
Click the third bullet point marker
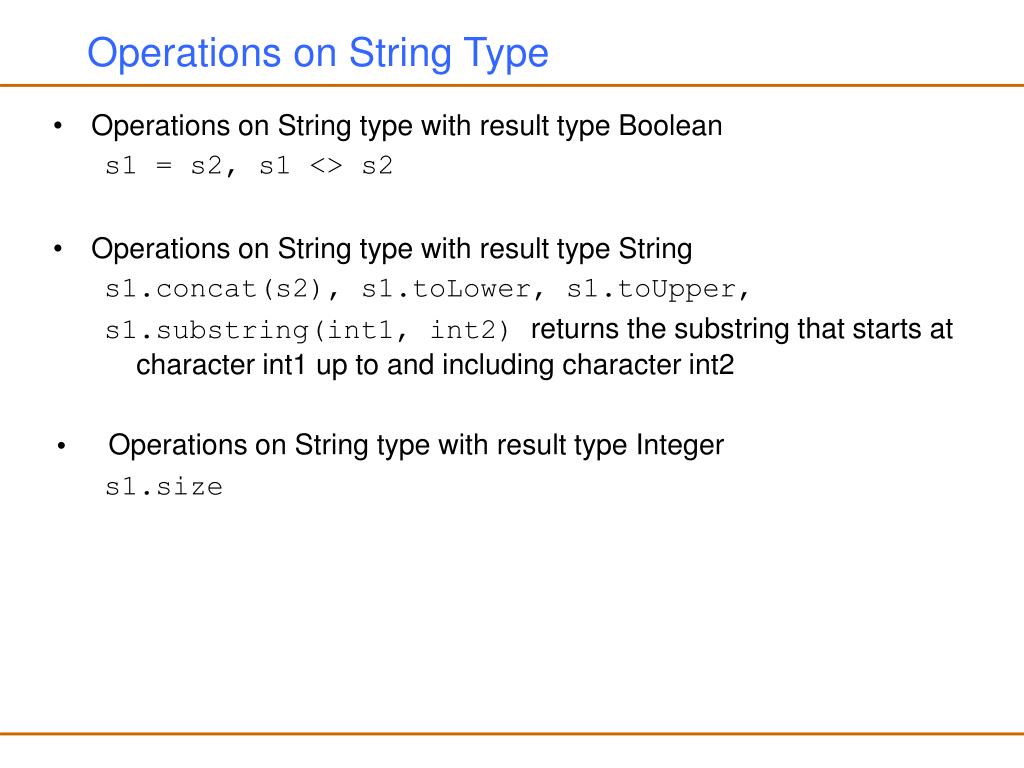point(61,446)
